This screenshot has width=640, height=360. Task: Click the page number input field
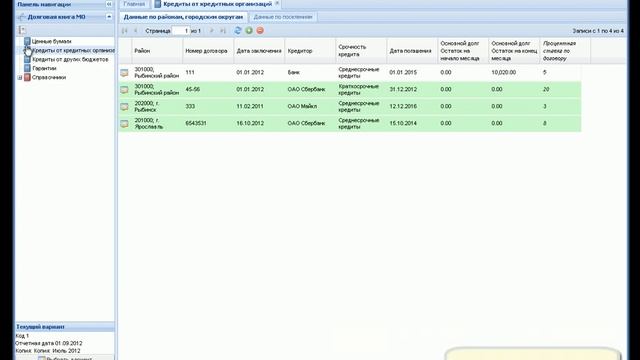click(181, 31)
